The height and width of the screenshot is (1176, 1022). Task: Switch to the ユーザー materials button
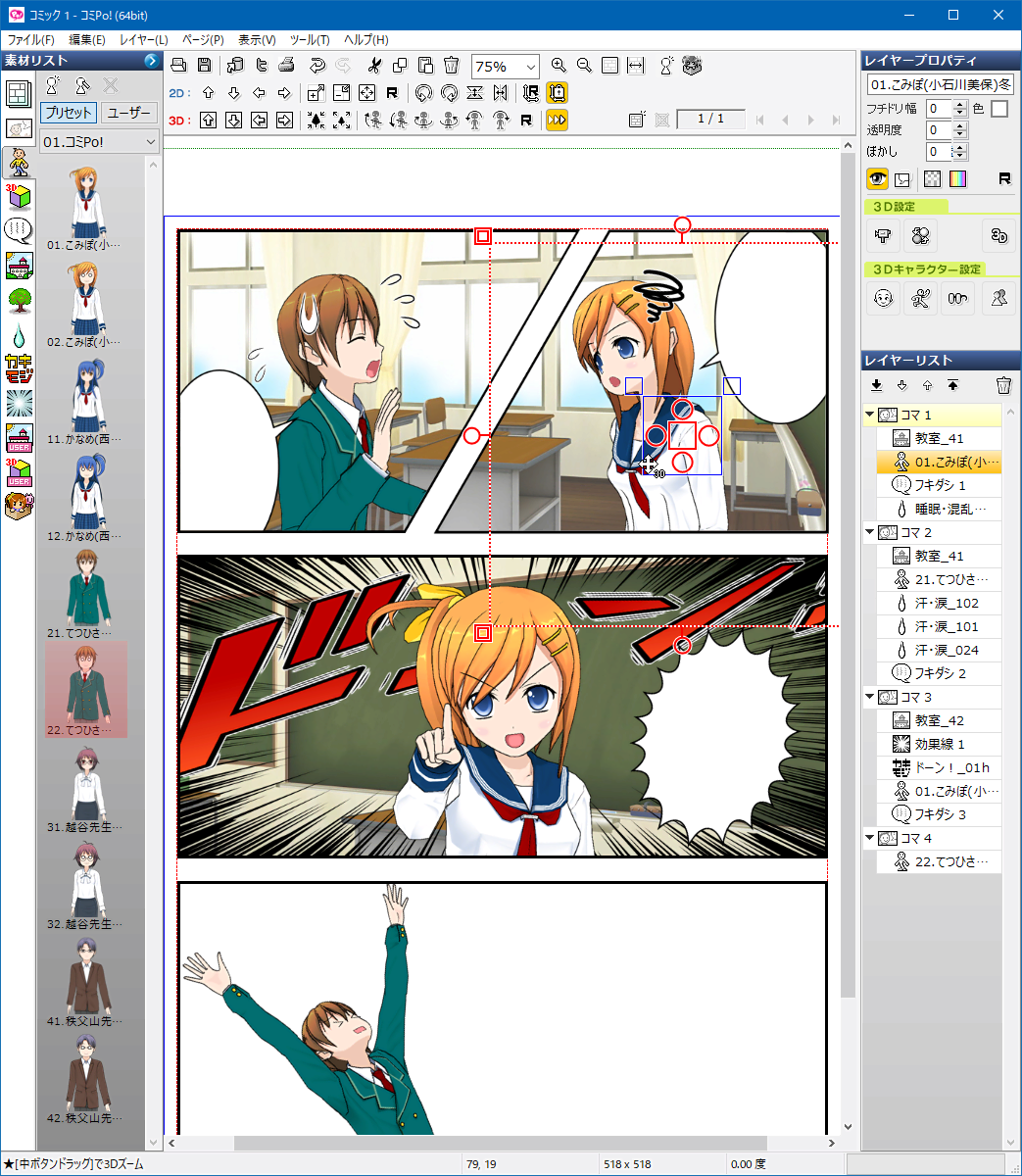click(x=128, y=113)
